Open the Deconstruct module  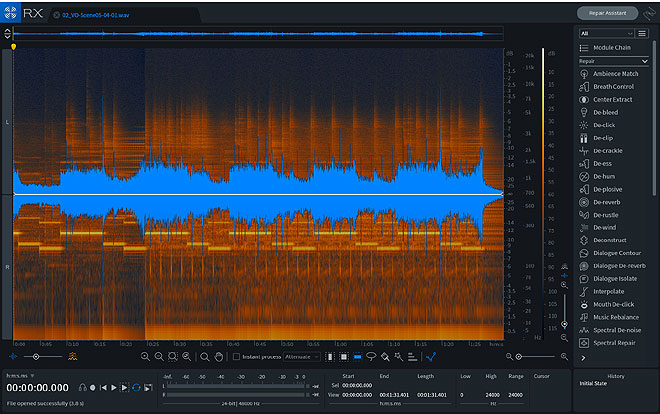603,240
